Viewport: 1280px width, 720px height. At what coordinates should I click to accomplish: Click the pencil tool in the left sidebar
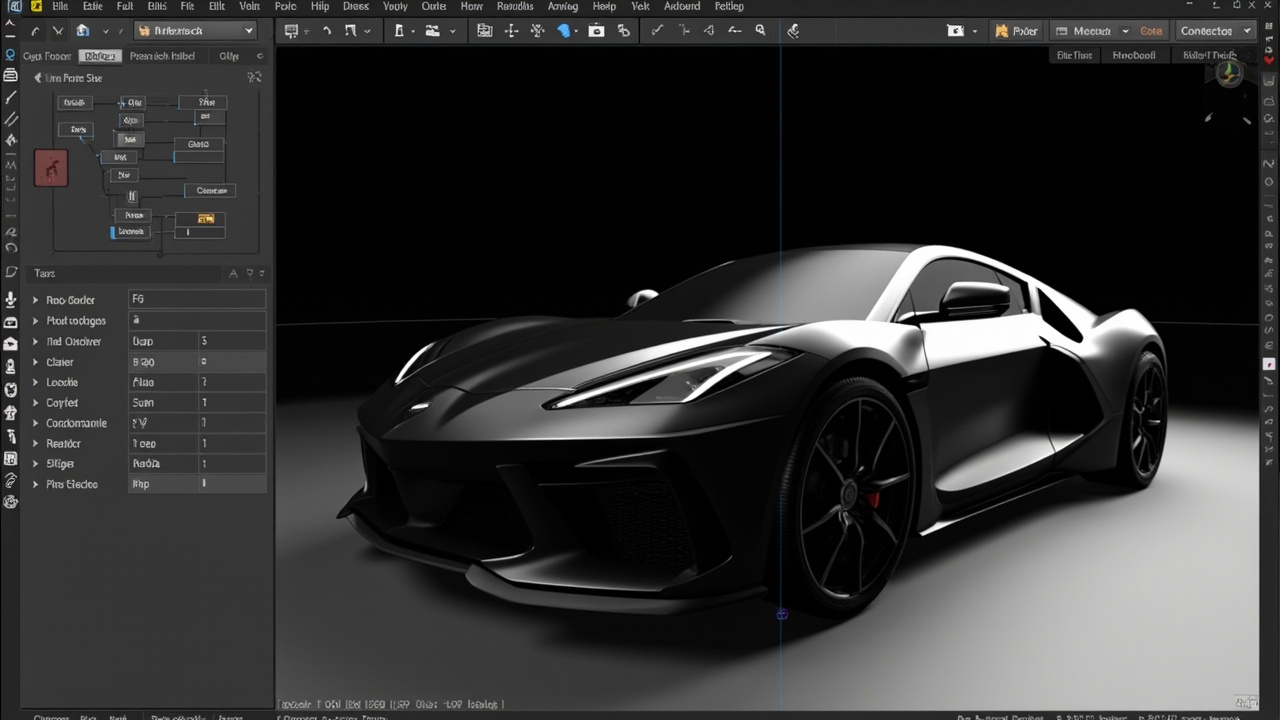click(11, 98)
